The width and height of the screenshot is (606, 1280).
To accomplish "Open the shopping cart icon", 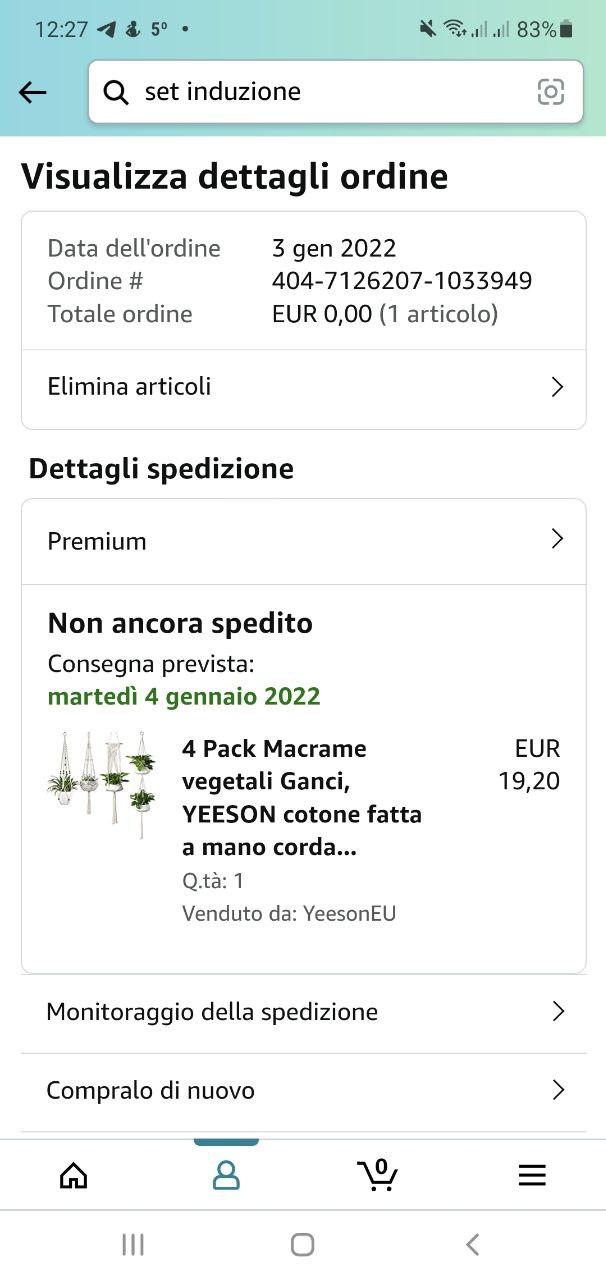I will 378,1174.
